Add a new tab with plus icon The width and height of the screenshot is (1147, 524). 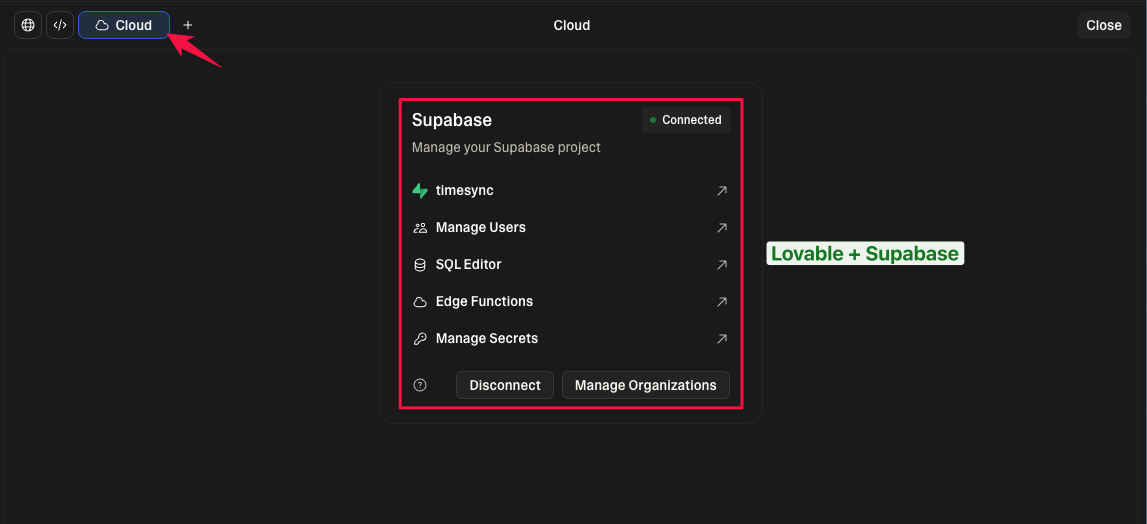pyautogui.click(x=188, y=25)
